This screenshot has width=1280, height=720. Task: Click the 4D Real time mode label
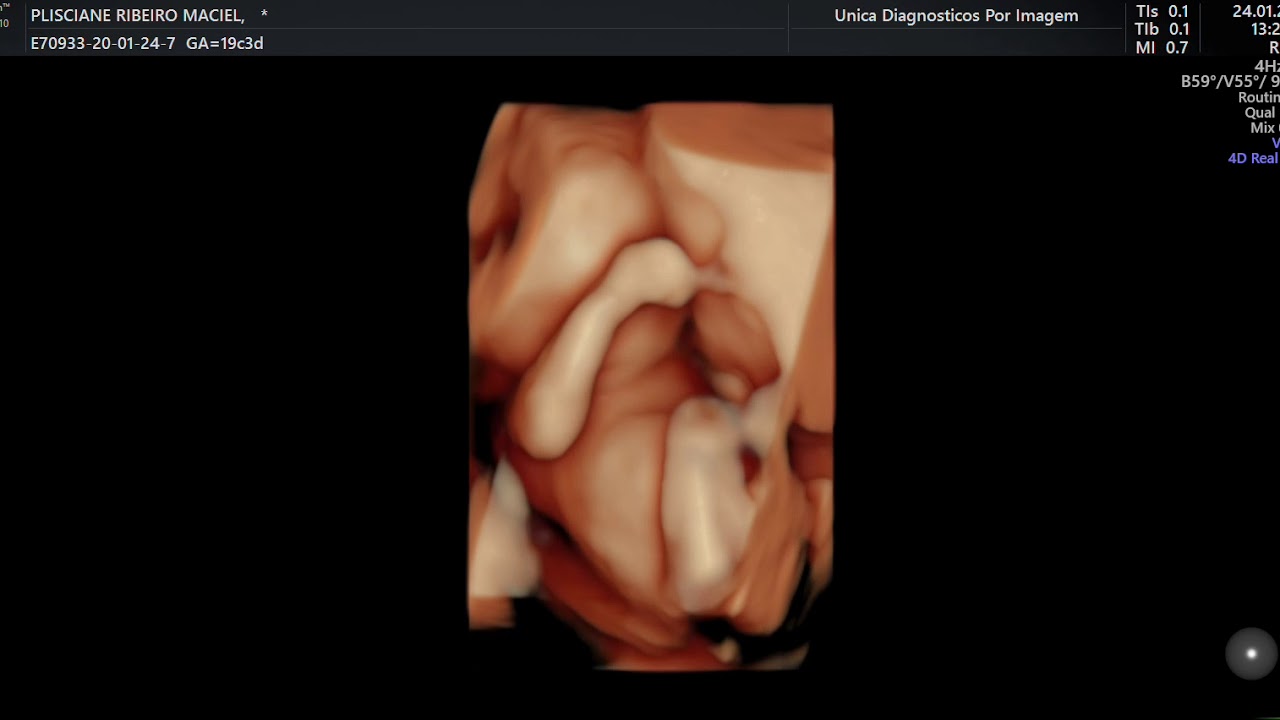click(1254, 158)
